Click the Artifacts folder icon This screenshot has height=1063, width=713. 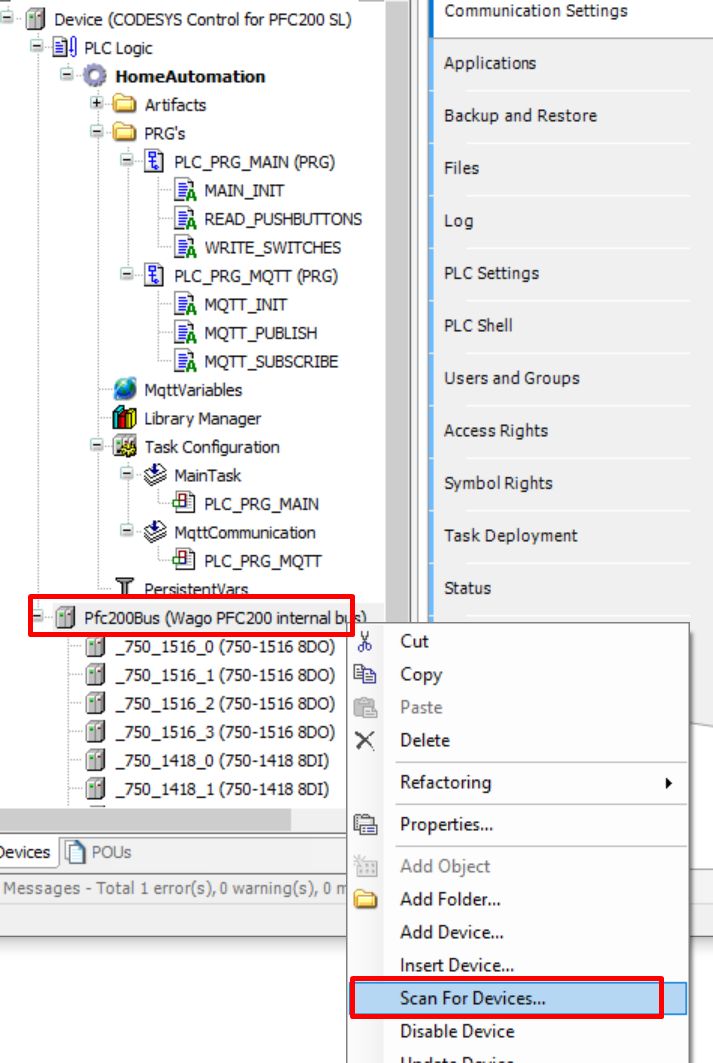[x=125, y=104]
